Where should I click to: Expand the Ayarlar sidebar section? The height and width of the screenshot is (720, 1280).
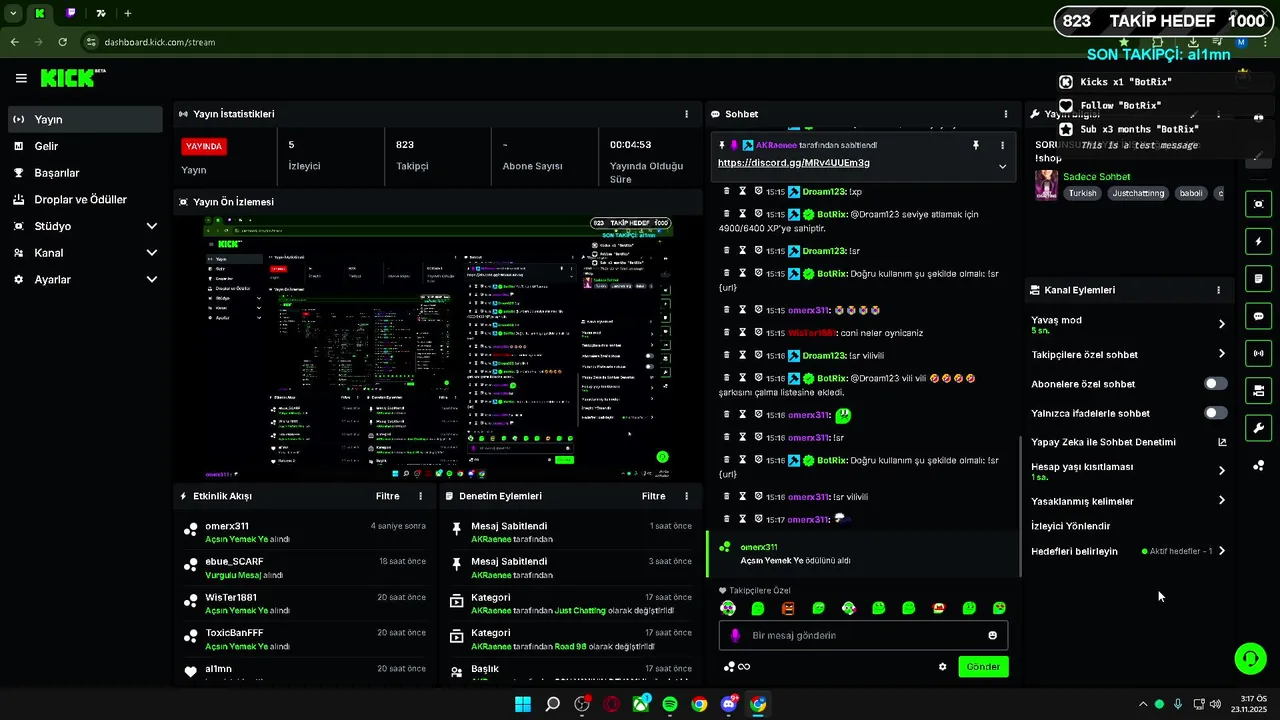(85, 280)
